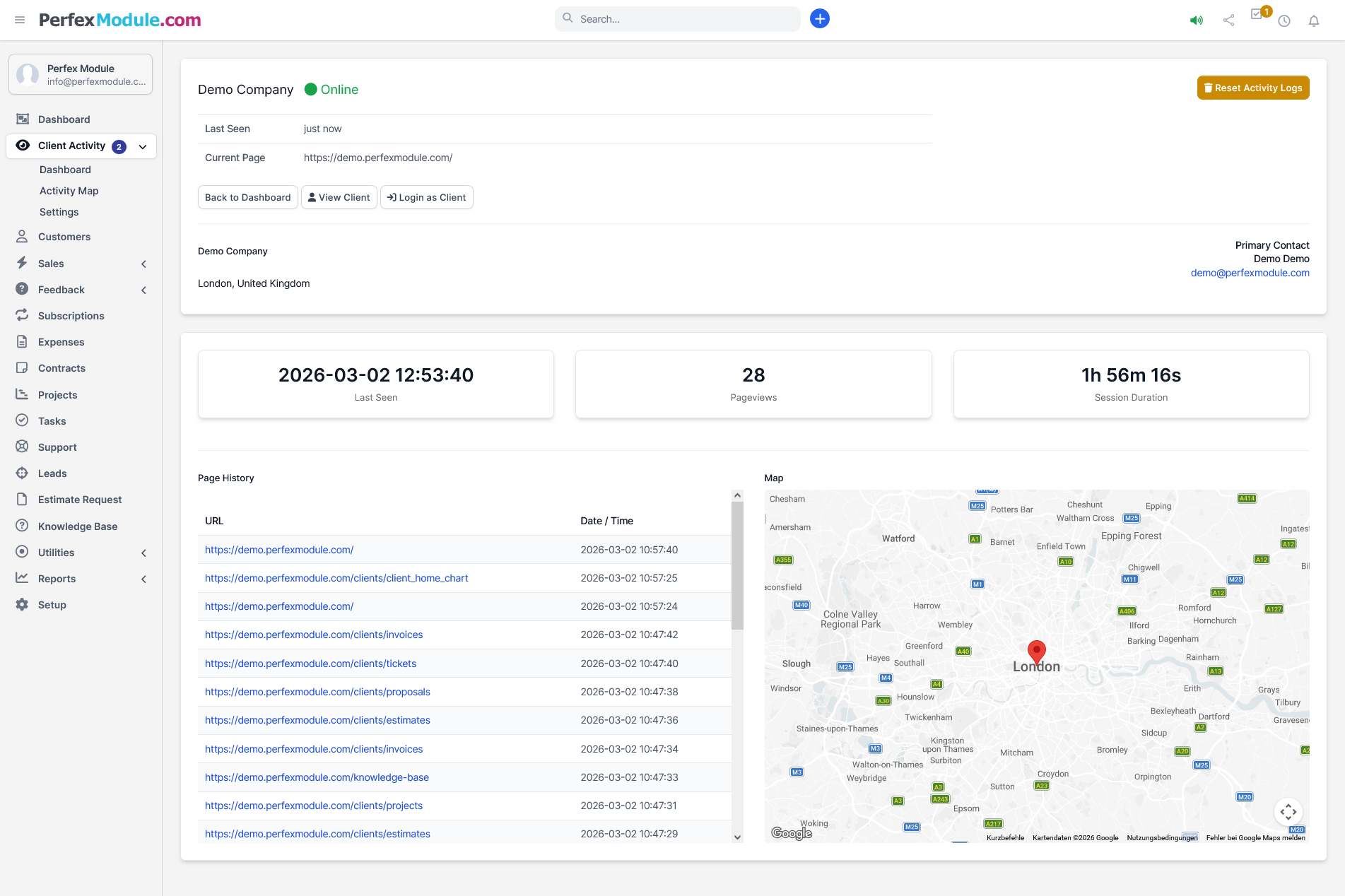Click the clock timer icon
The image size is (1345, 896).
point(1284,20)
